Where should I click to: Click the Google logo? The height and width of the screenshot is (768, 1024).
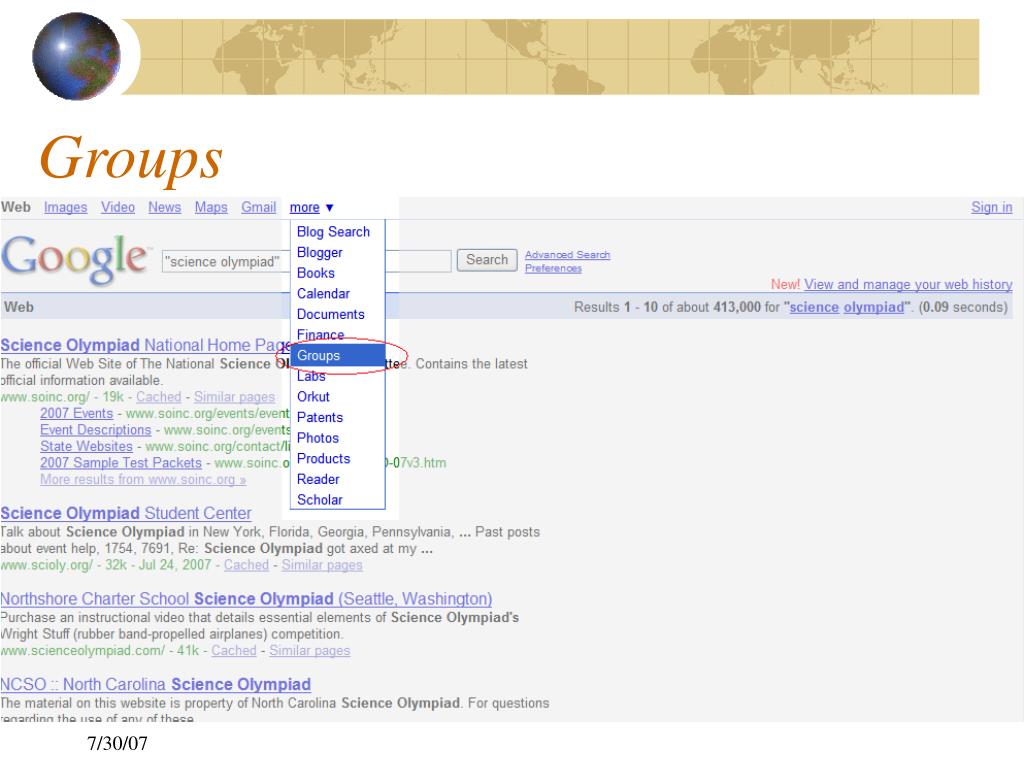74,259
